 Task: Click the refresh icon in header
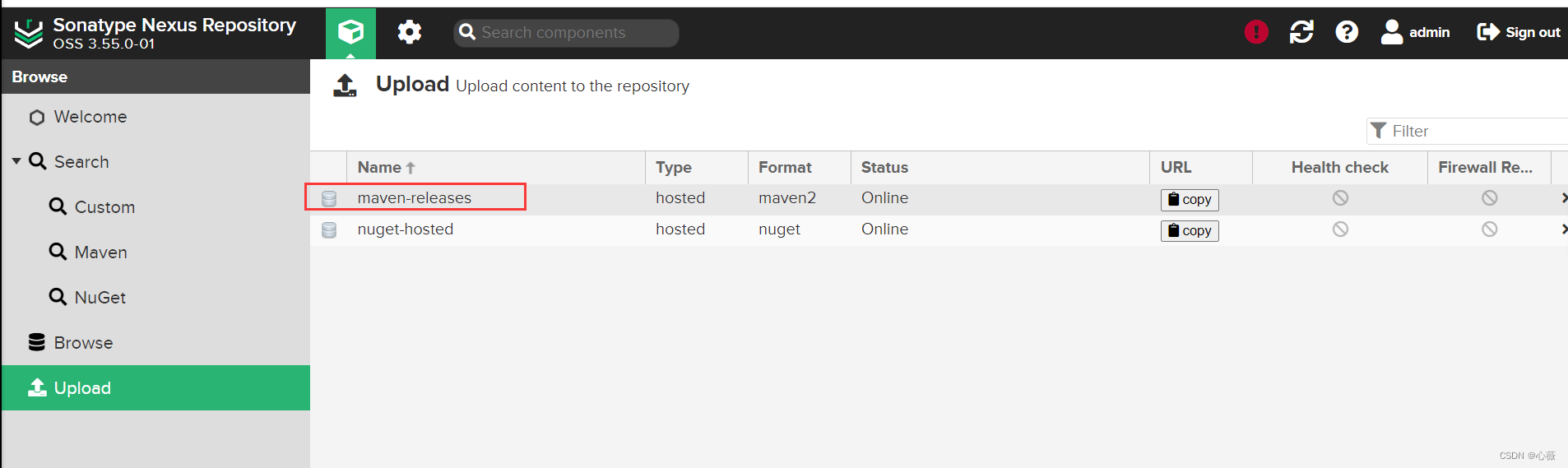point(1301,32)
